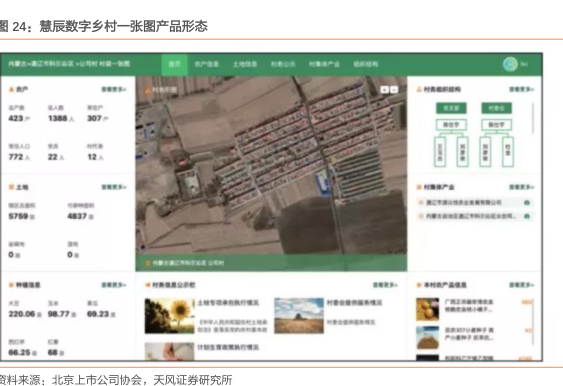
Task: Expand 查看更多 in the 农户 panel
Action: point(114,89)
